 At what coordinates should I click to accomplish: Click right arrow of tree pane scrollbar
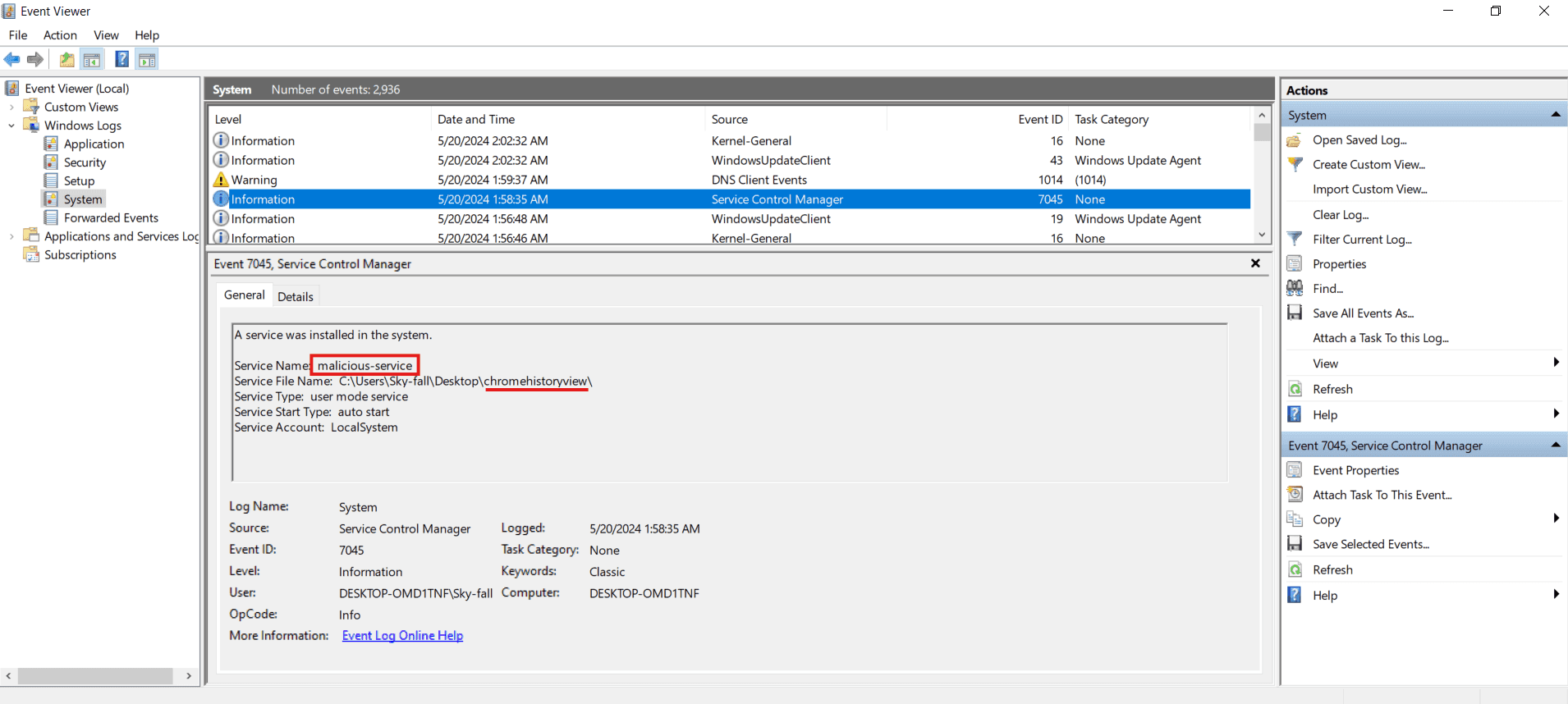[x=189, y=676]
